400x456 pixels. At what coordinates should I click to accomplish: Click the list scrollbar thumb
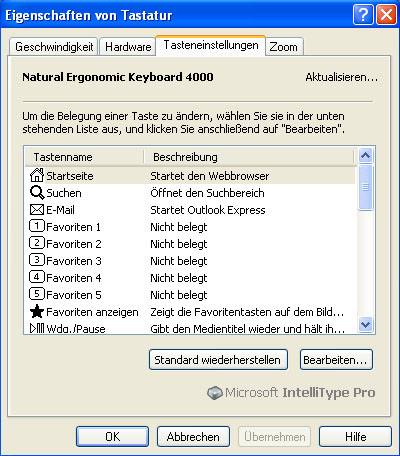[366, 188]
